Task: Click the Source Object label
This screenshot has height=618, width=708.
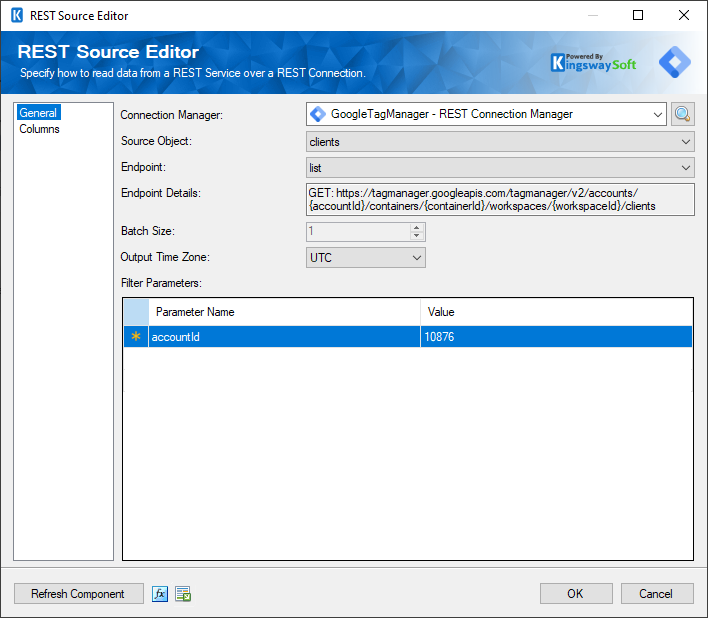Action: point(156,141)
